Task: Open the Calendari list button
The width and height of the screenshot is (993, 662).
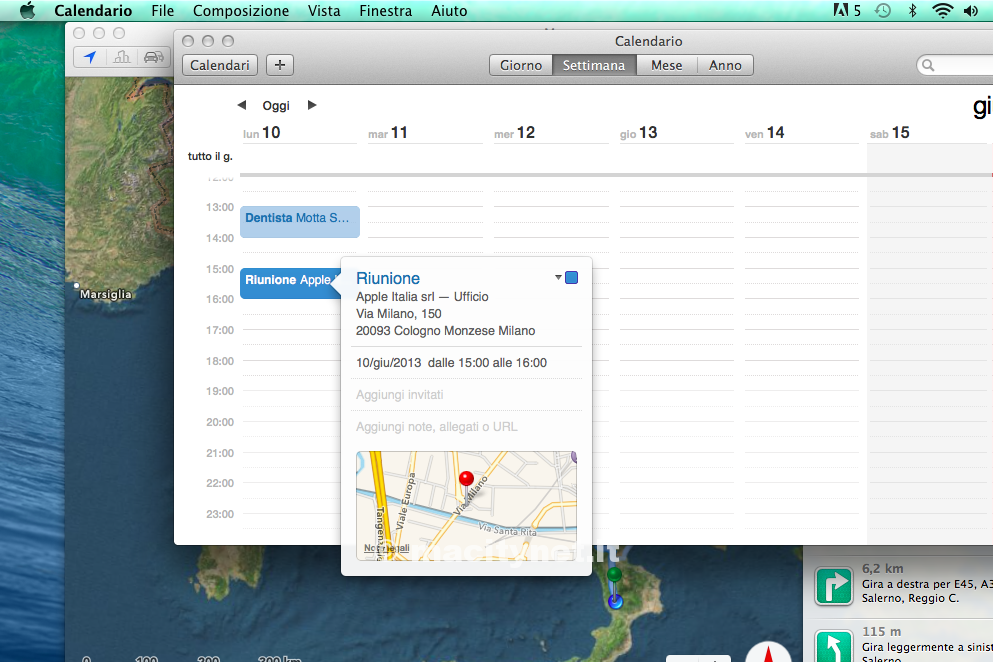Action: [220, 65]
